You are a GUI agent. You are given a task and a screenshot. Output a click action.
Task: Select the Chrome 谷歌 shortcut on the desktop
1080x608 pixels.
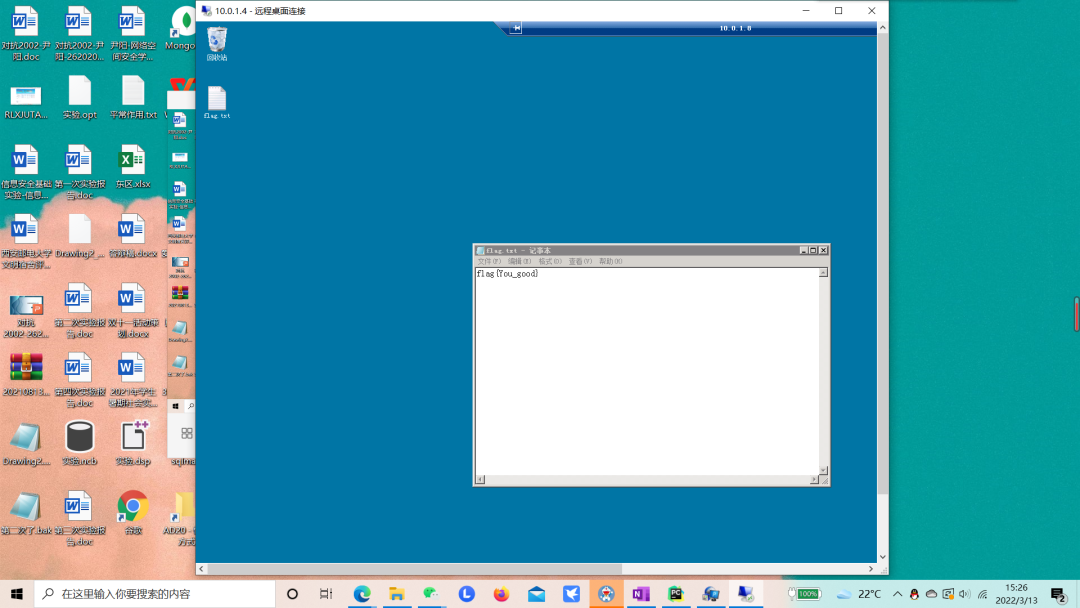133,512
